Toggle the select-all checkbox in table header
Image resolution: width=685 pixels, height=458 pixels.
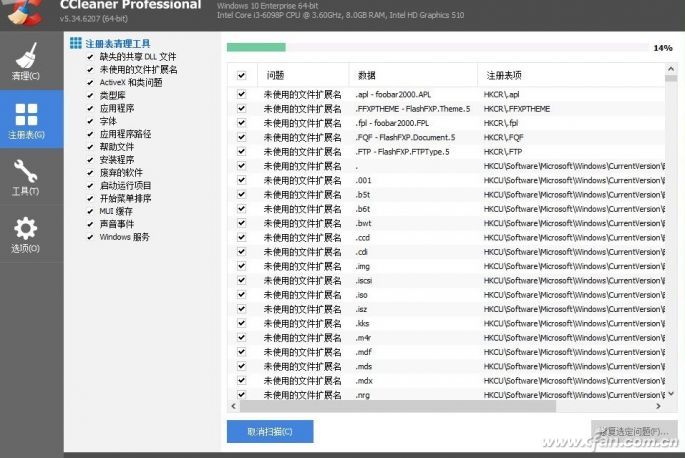(241, 75)
